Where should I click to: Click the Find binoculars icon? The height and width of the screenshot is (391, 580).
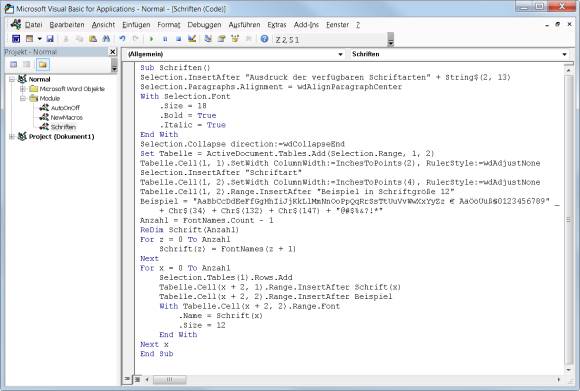(x=106, y=38)
